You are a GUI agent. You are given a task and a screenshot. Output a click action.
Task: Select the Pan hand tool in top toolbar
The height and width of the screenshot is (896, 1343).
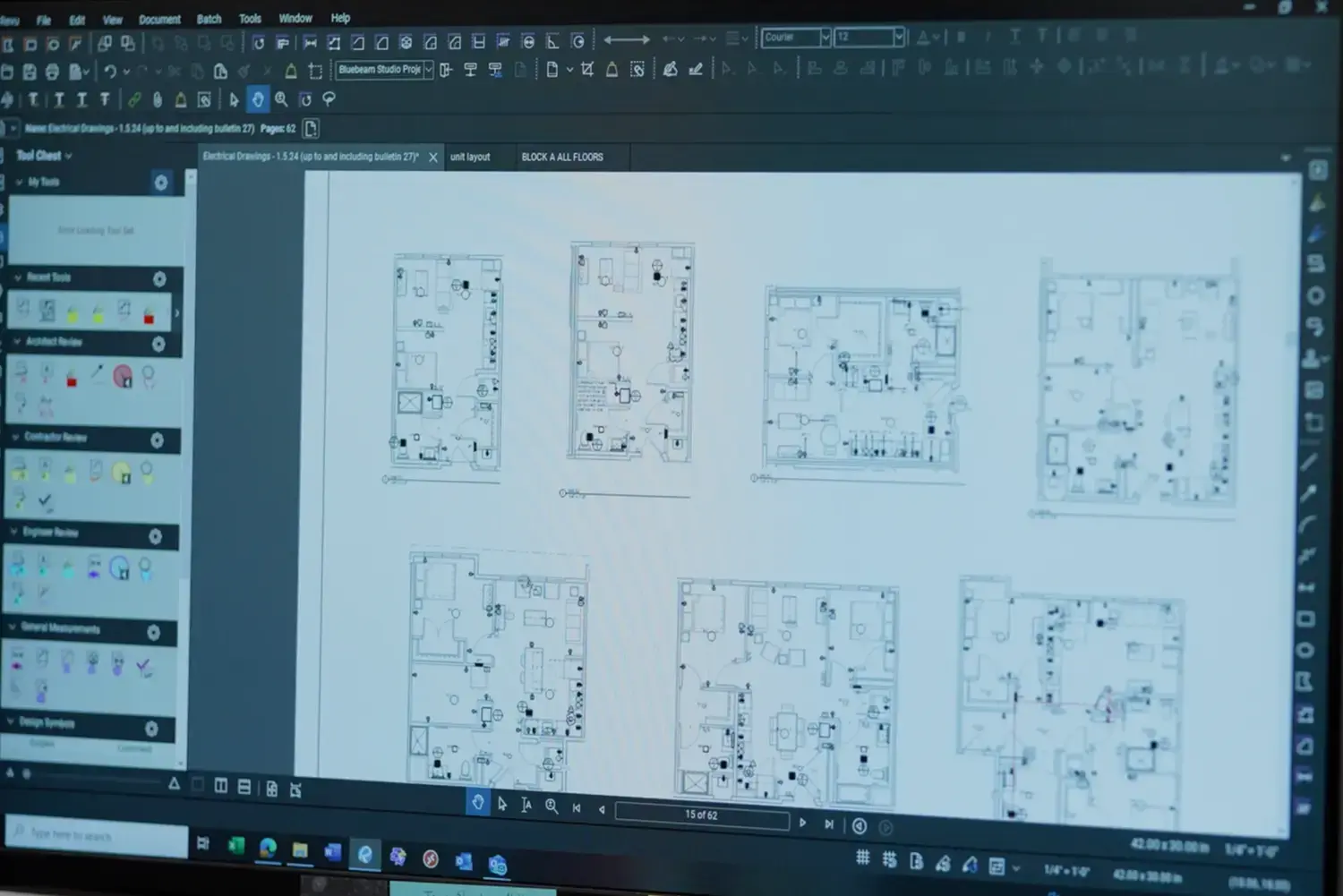point(258,99)
